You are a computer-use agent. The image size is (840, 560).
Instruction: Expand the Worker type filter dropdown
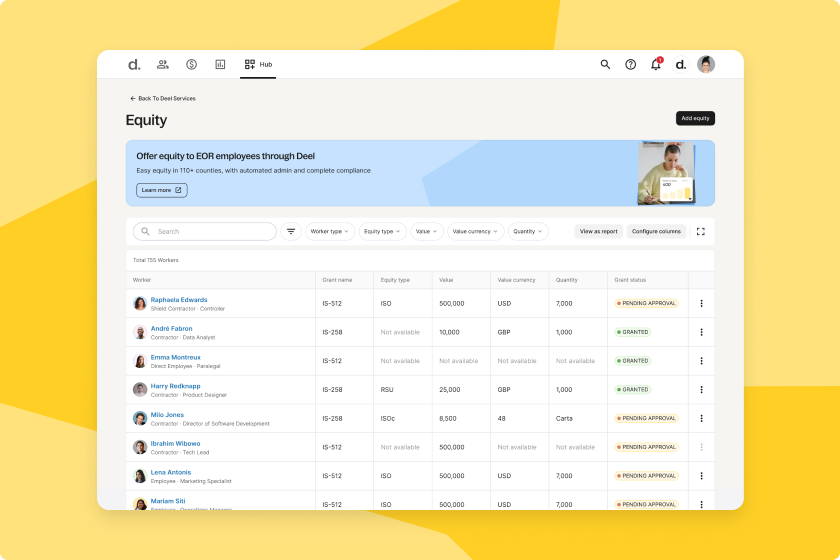click(x=329, y=232)
